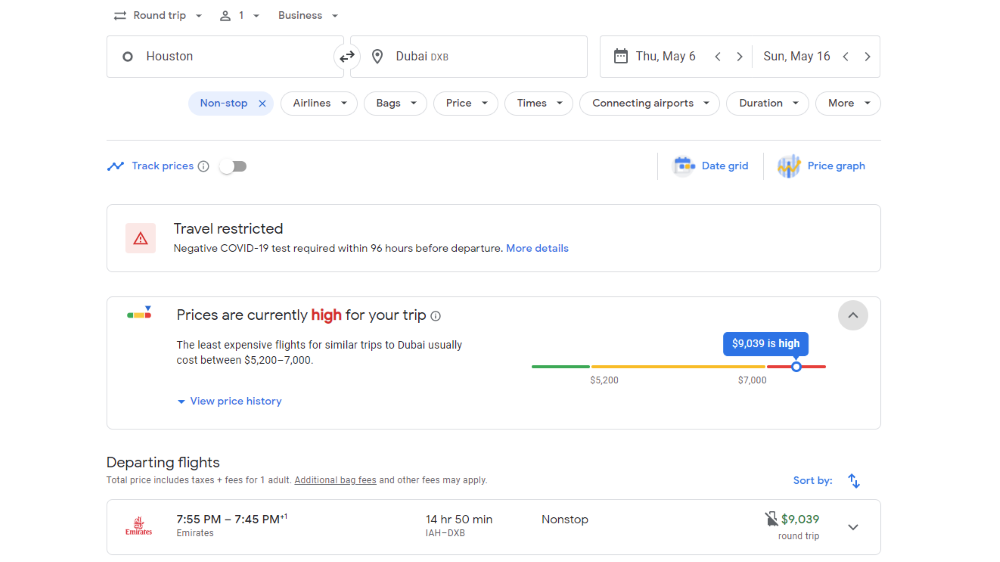
Task: Expand View price history
Action: [230, 401]
